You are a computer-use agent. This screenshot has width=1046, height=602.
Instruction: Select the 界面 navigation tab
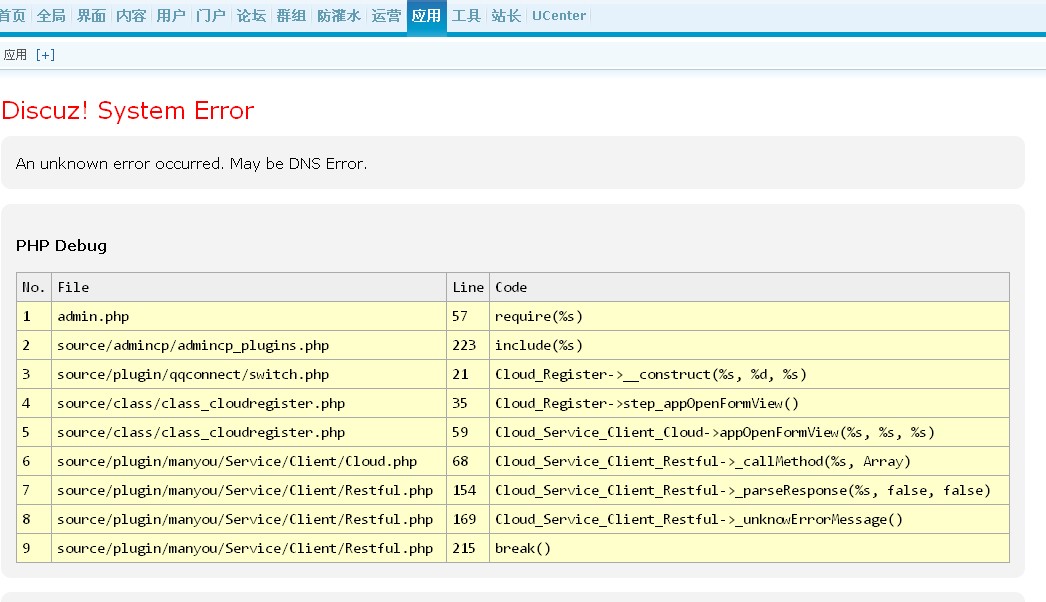[91, 16]
